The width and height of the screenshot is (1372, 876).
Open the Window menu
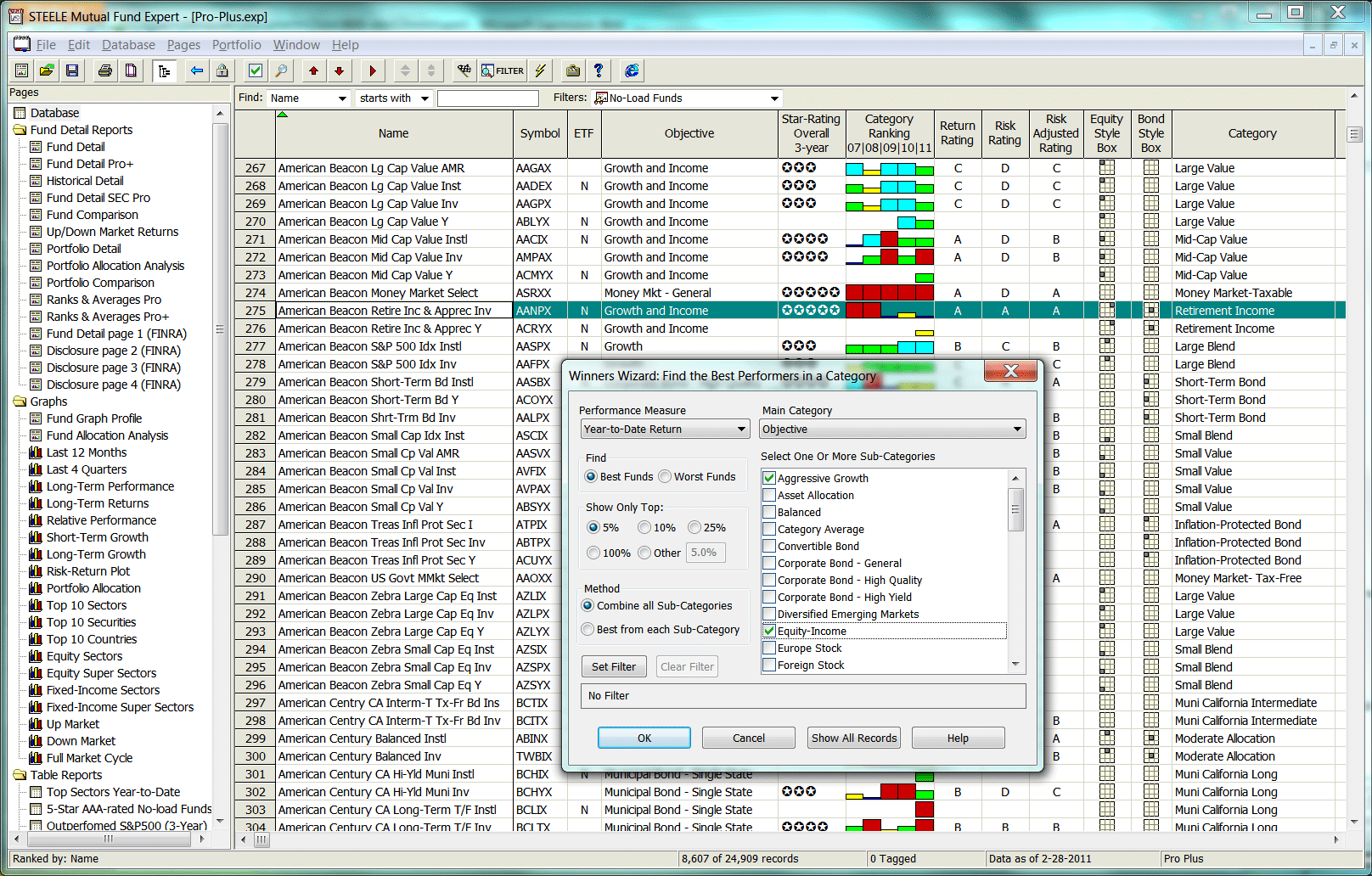[x=296, y=45]
